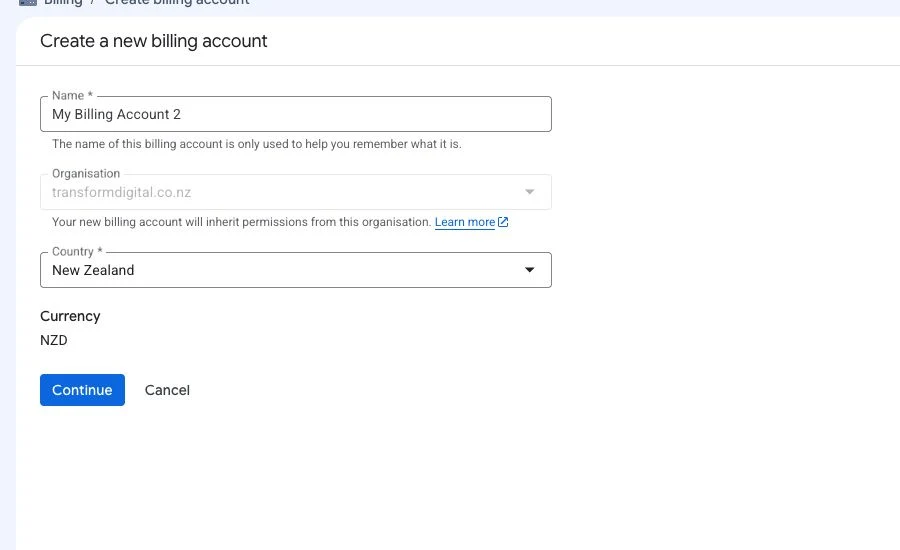900x550 pixels.
Task: Click the text about inheriting organisation permissions
Action: coord(241,222)
